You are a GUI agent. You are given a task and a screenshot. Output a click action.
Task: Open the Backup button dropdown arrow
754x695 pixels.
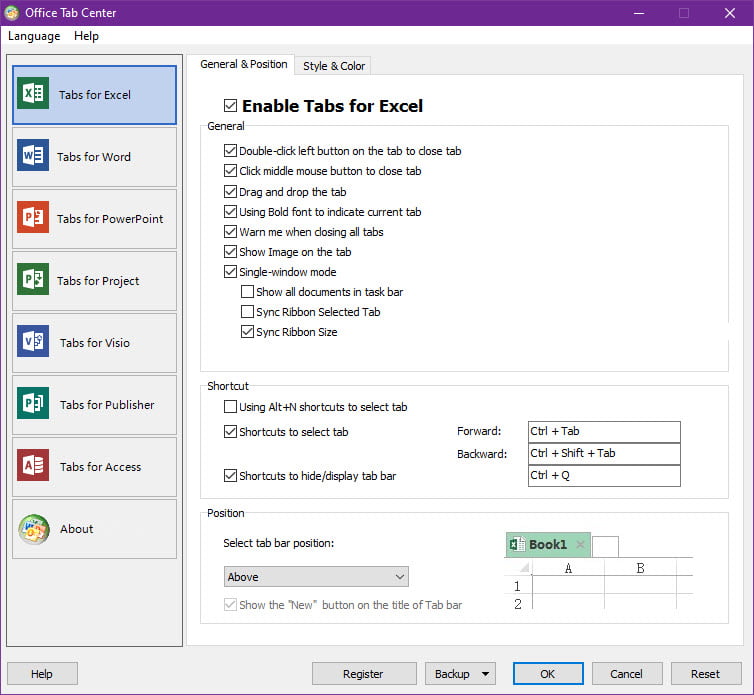[485, 674]
